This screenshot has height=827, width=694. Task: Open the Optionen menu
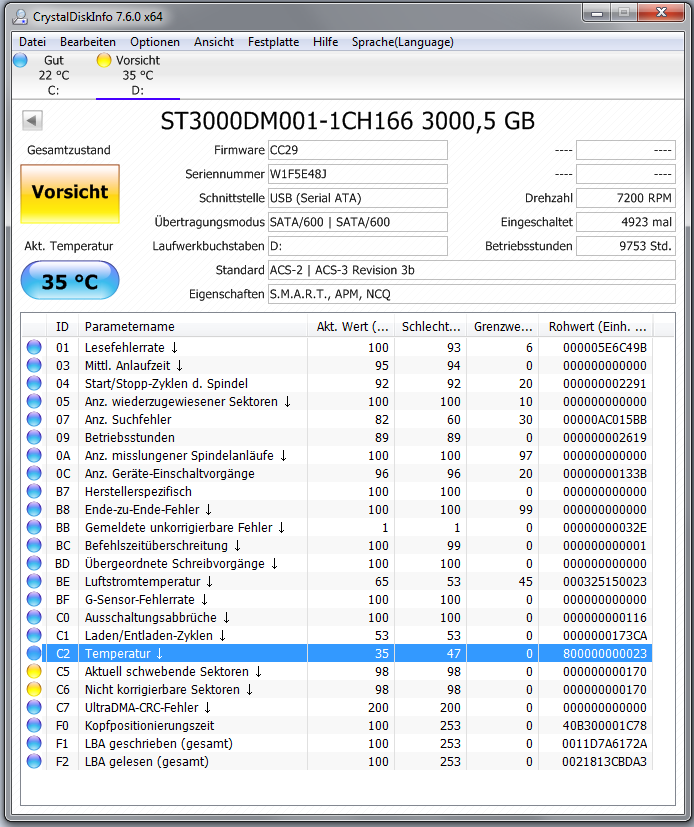click(x=155, y=42)
